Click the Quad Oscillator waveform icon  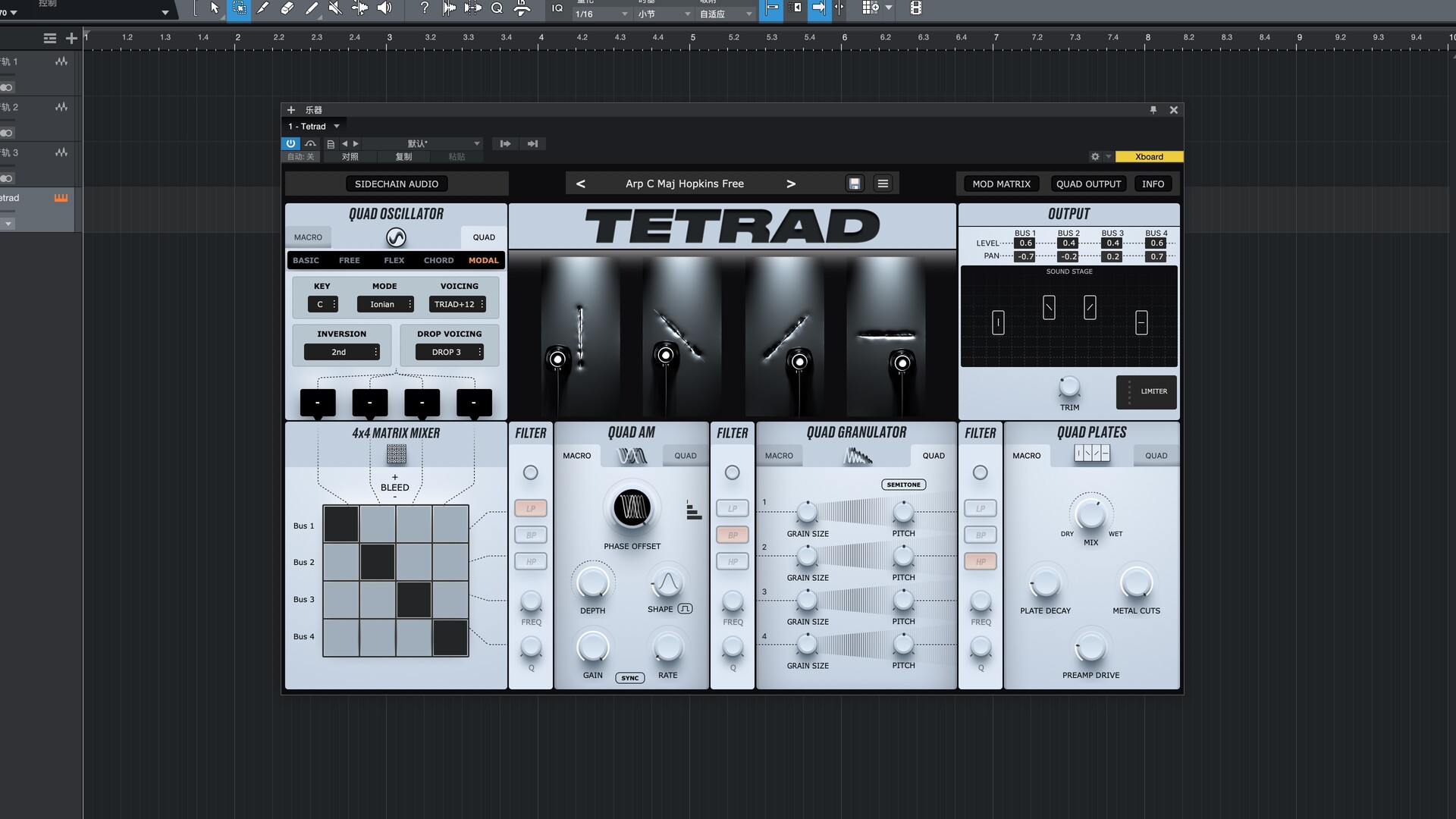pyautogui.click(x=396, y=237)
